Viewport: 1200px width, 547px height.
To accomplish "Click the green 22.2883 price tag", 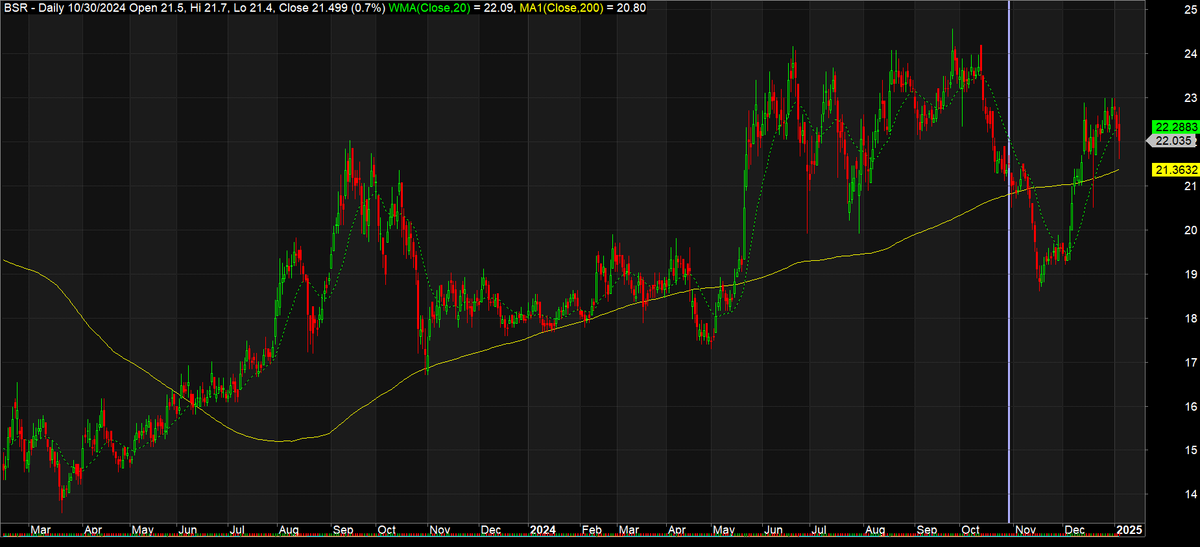I will tap(1175, 127).
